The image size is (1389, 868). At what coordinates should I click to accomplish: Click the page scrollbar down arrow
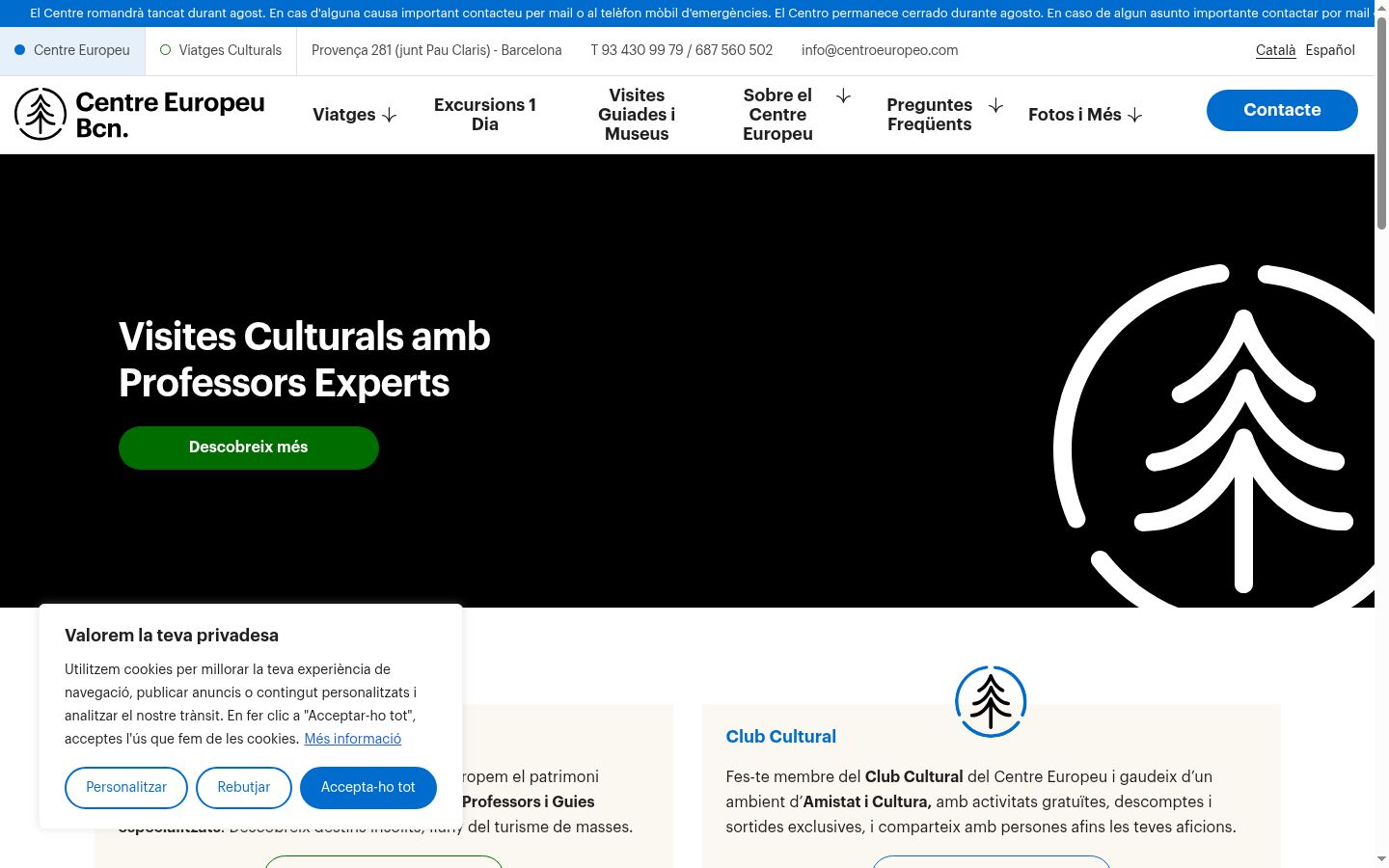click(1381, 859)
